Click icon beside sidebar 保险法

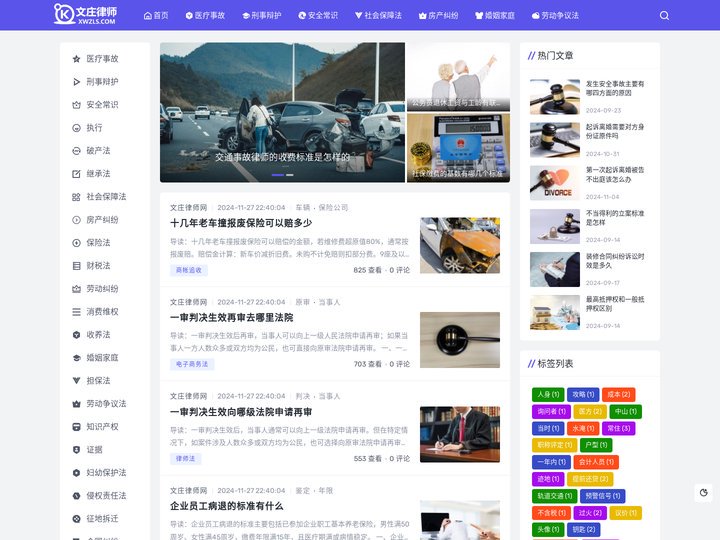[x=76, y=243]
